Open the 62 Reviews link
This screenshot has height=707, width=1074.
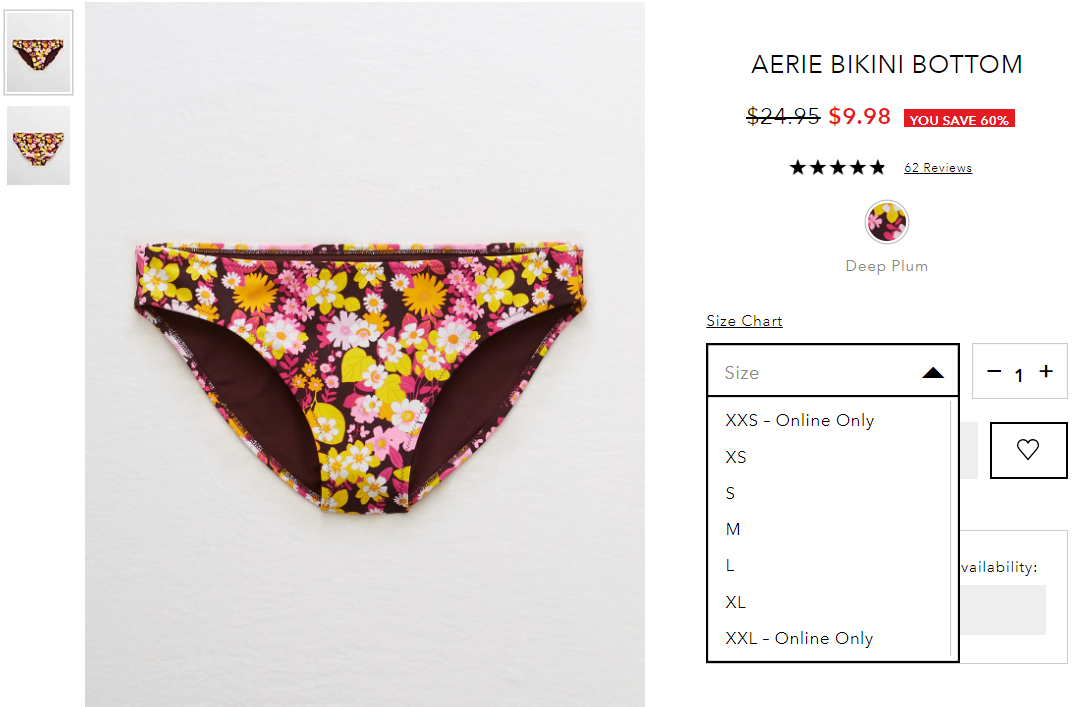[x=938, y=168]
